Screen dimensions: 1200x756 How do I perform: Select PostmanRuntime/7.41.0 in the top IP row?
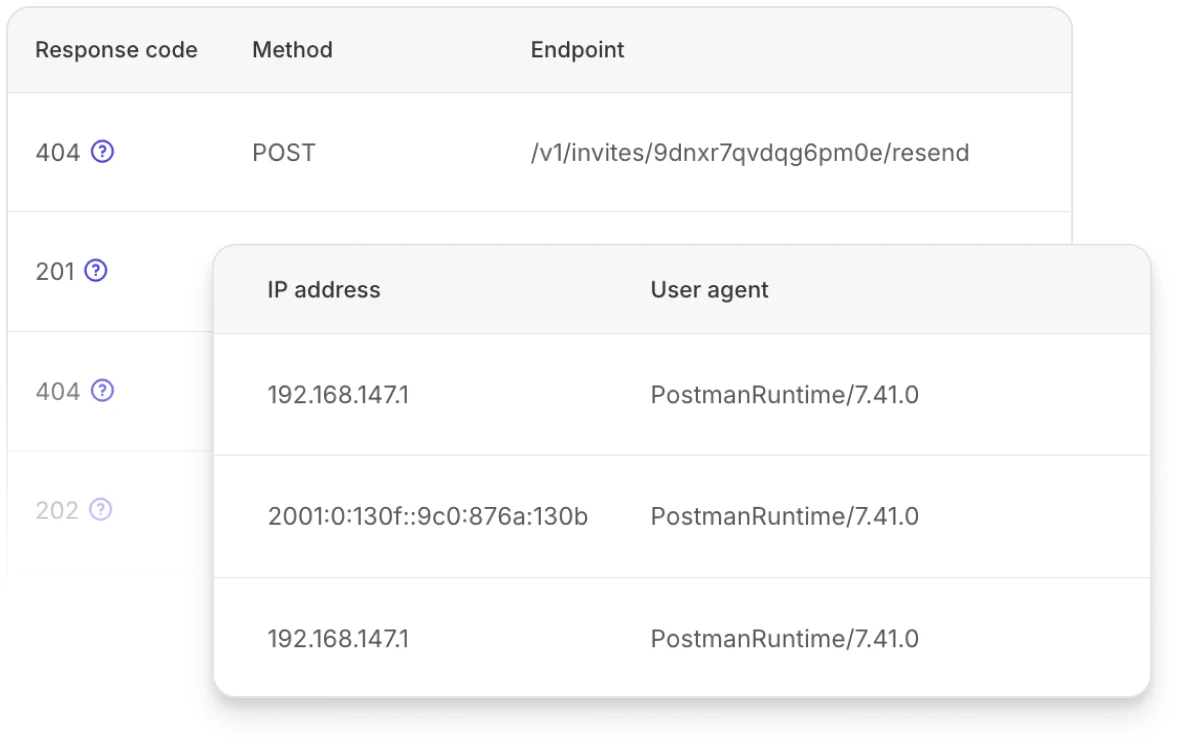784,395
